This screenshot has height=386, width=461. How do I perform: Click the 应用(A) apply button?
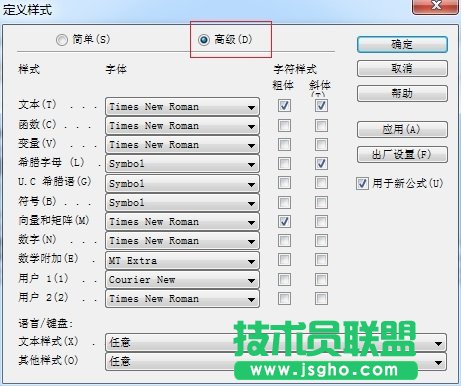pos(402,129)
